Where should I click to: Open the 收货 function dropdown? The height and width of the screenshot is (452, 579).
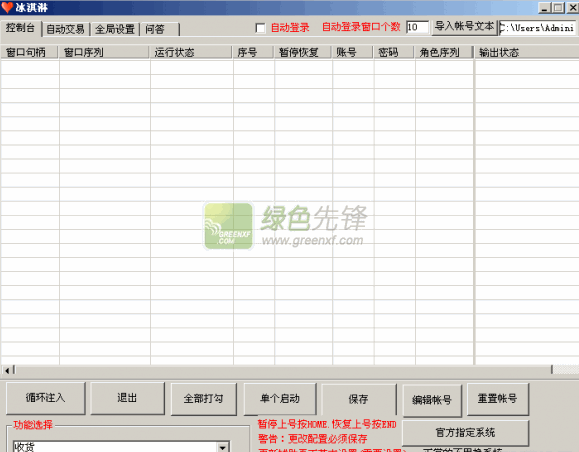(222, 447)
